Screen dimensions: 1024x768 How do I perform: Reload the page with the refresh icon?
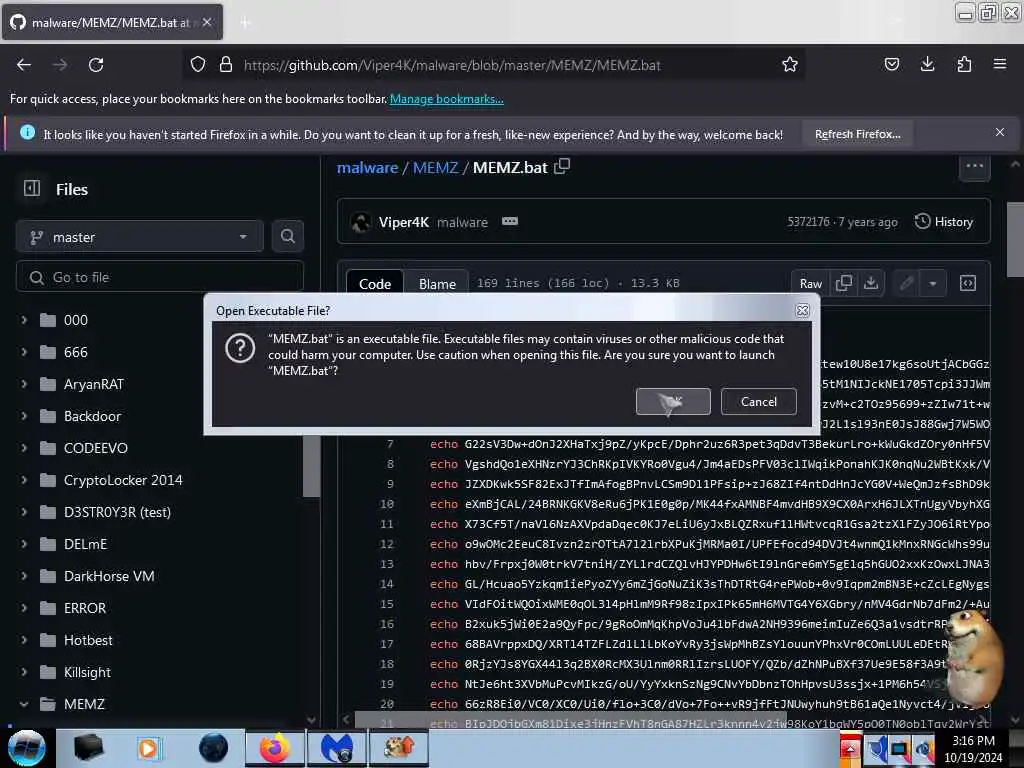tap(96, 65)
